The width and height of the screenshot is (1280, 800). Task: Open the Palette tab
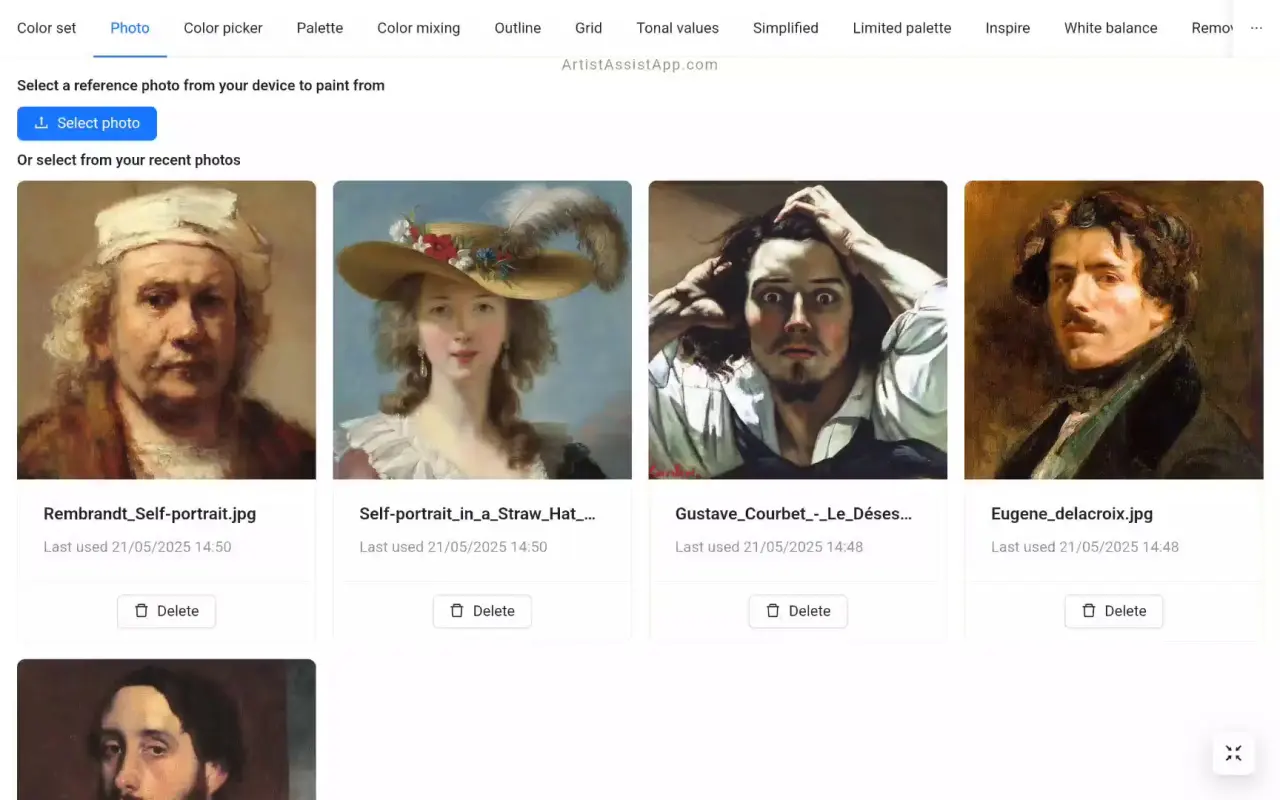(320, 28)
